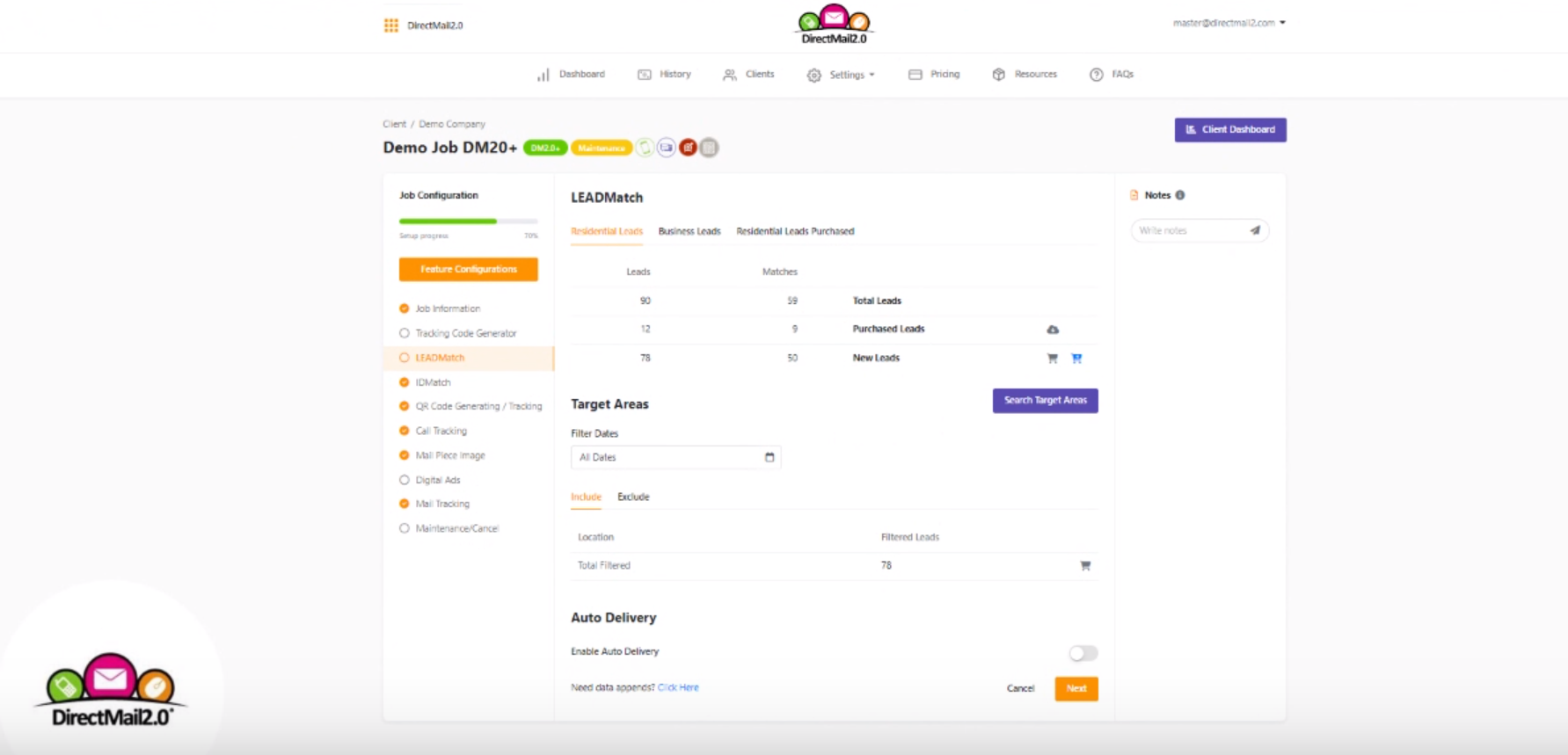The width and height of the screenshot is (1568, 755).
Task: Switch to Residential Leads Purchased tab
Action: point(795,231)
